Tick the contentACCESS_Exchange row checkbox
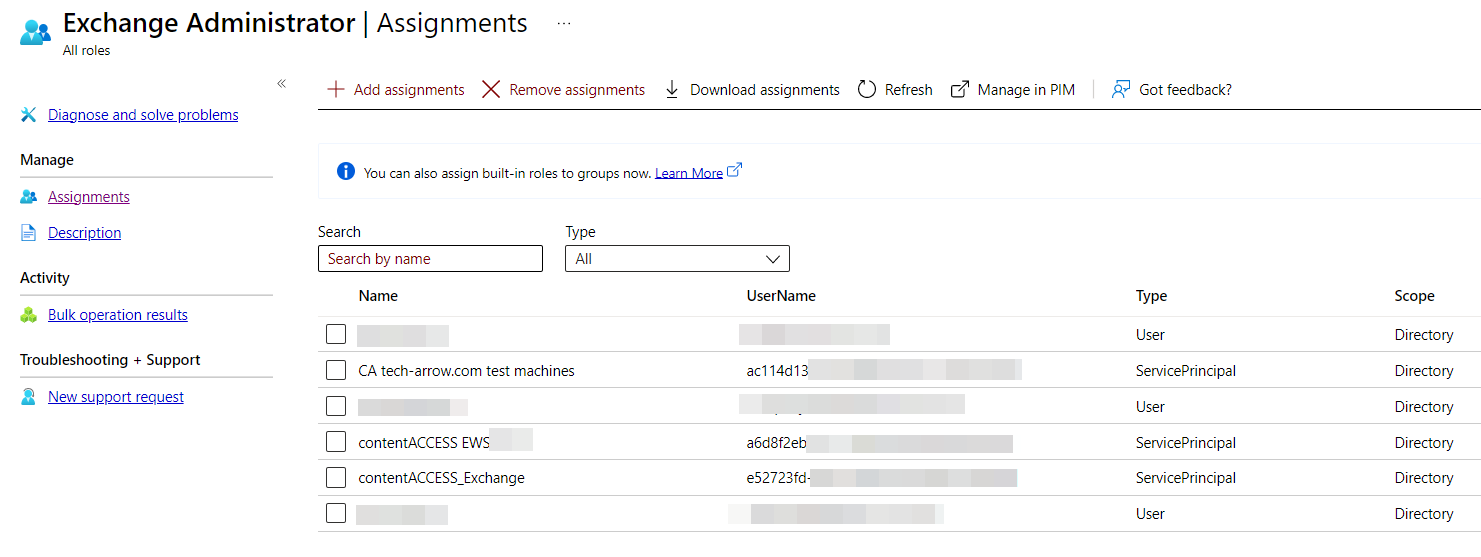This screenshot has height=557, width=1481. (x=336, y=478)
